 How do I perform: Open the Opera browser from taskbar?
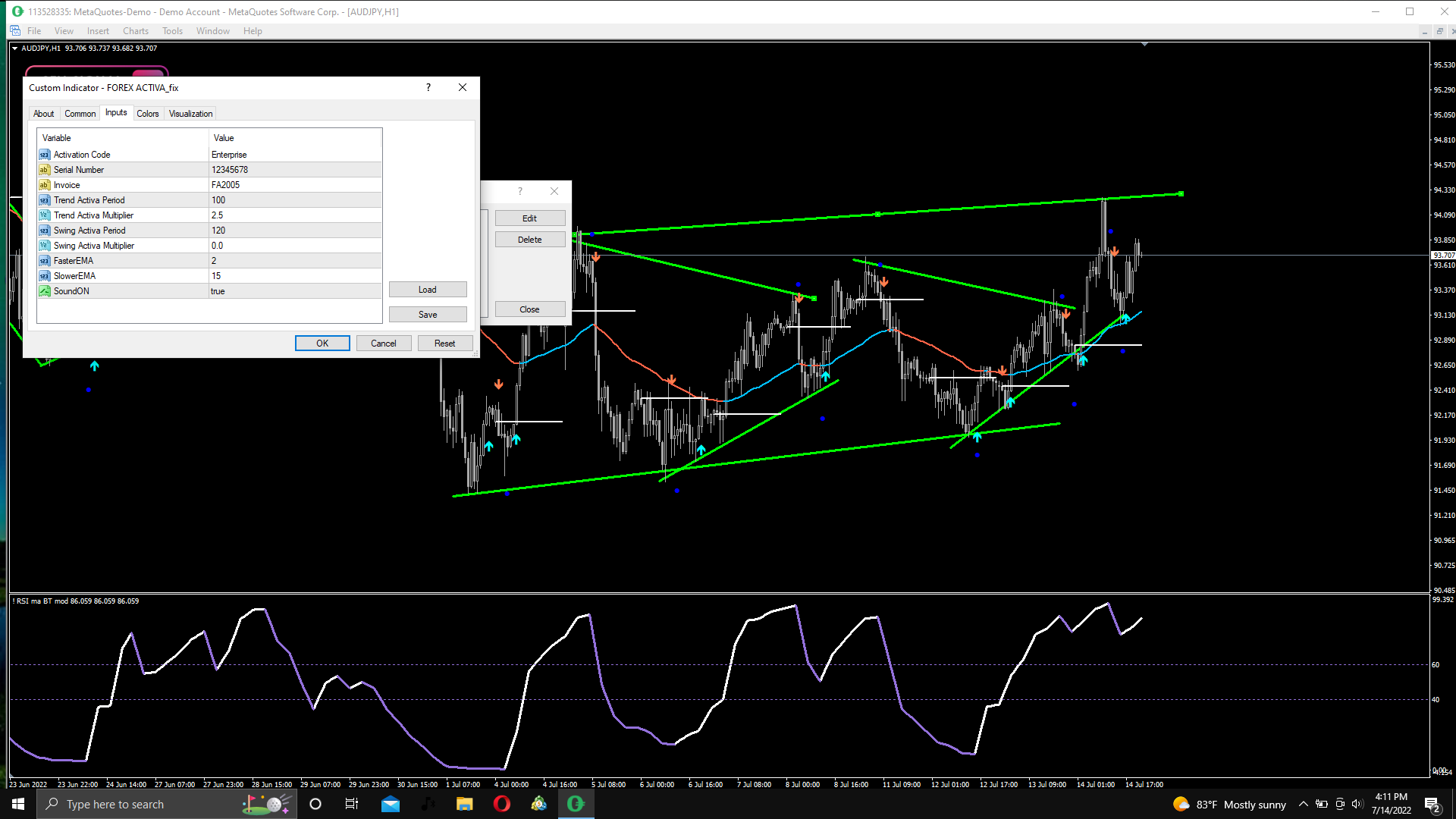point(501,804)
